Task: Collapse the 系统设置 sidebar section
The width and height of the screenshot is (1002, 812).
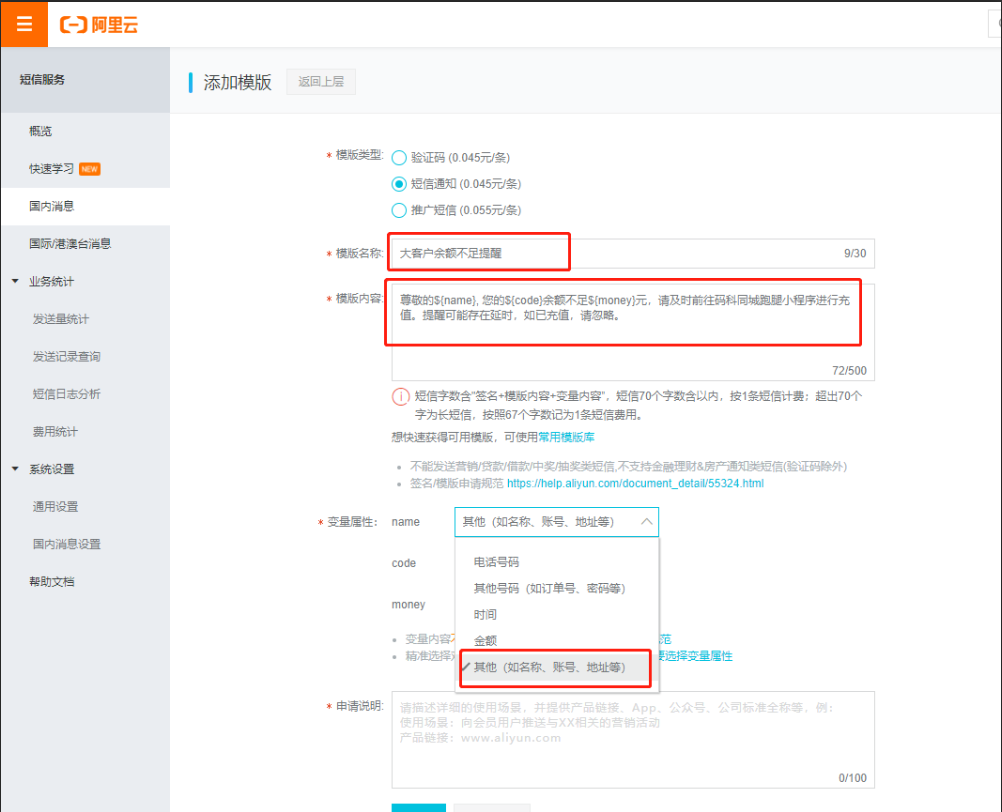Action: click(16, 469)
